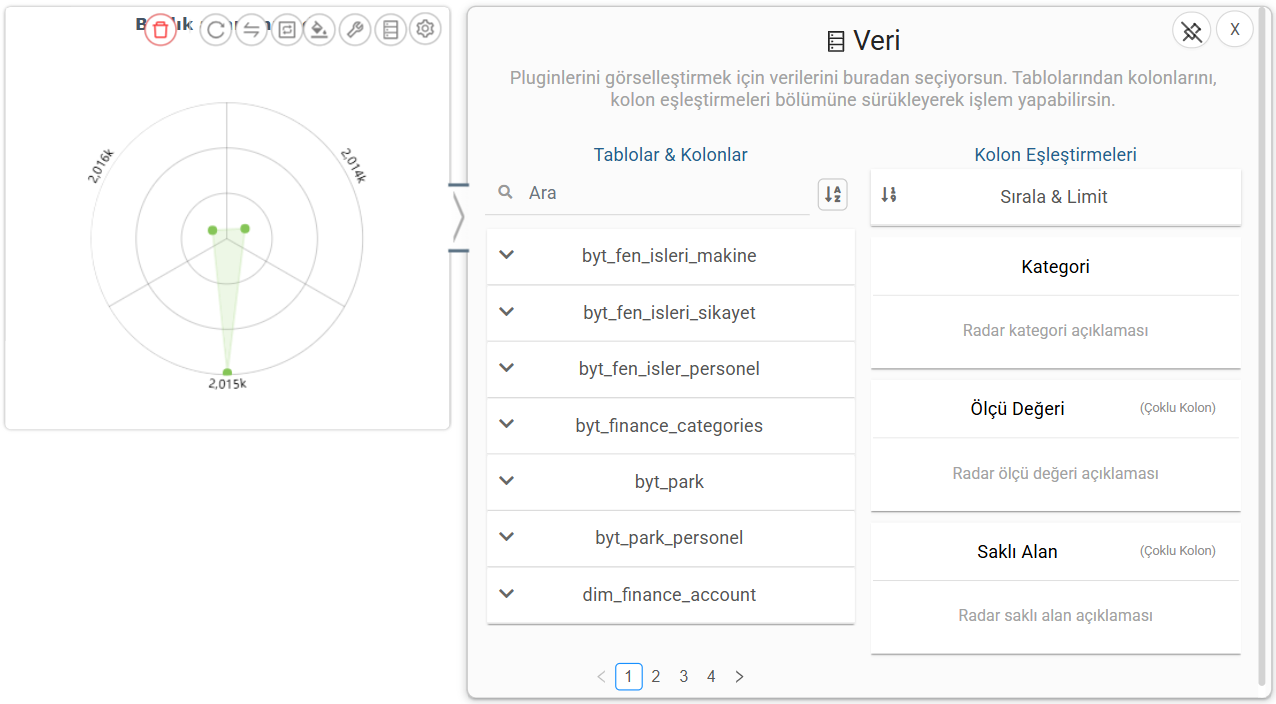The height and width of the screenshot is (704, 1276).
Task: Collapse the panel using side arrow handle
Action: [x=458, y=218]
